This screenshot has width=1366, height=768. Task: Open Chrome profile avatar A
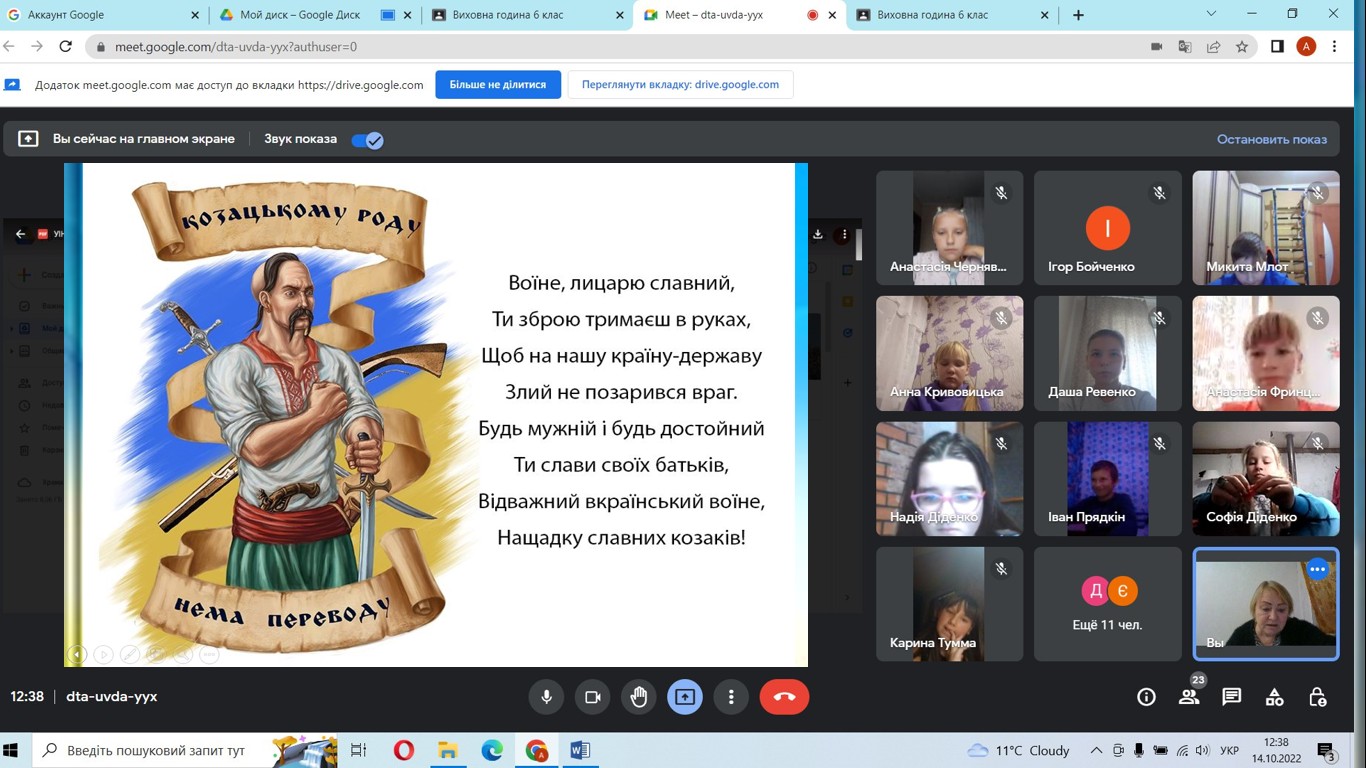[x=1306, y=46]
